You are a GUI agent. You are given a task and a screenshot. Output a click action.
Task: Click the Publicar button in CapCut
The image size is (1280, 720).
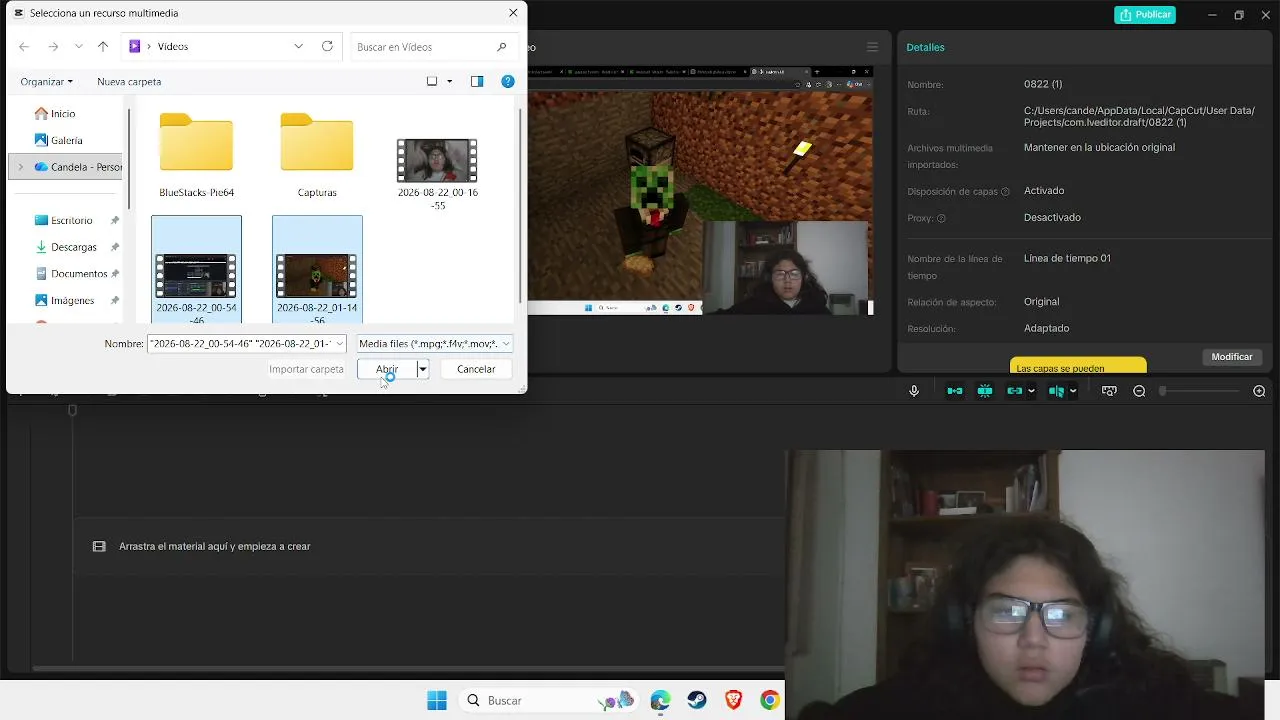pos(1145,15)
